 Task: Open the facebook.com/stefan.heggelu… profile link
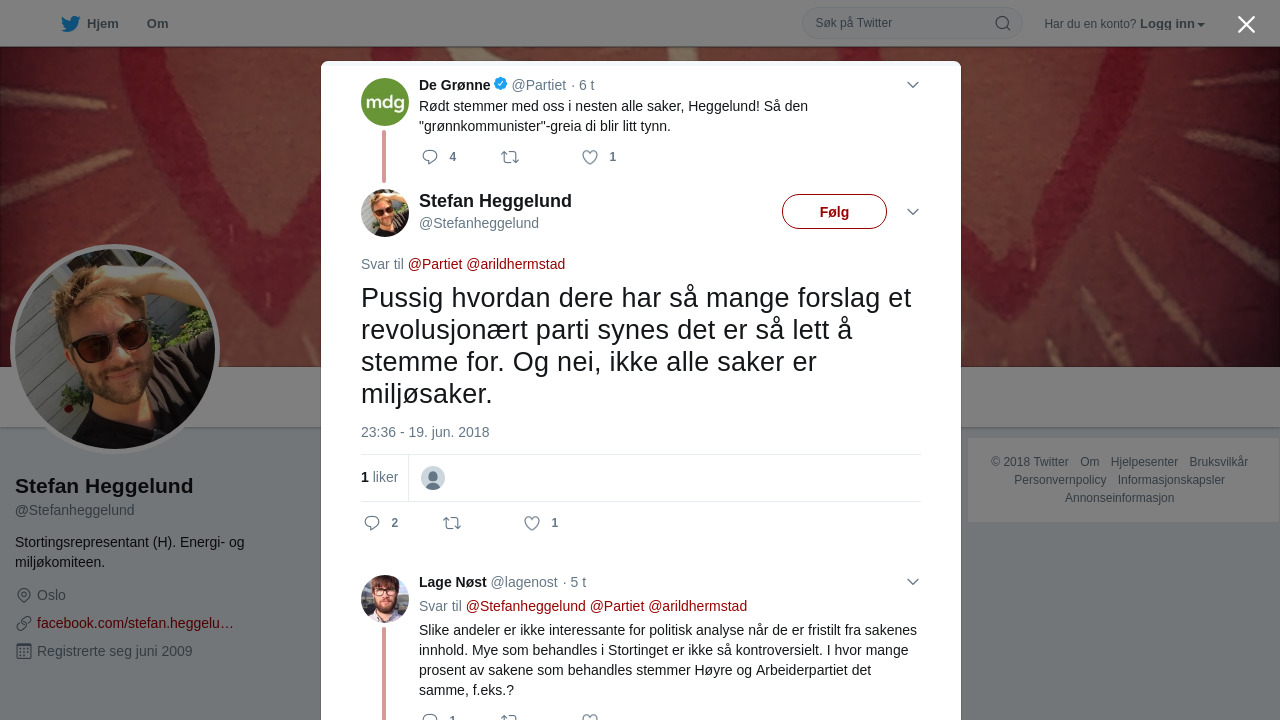pos(135,623)
